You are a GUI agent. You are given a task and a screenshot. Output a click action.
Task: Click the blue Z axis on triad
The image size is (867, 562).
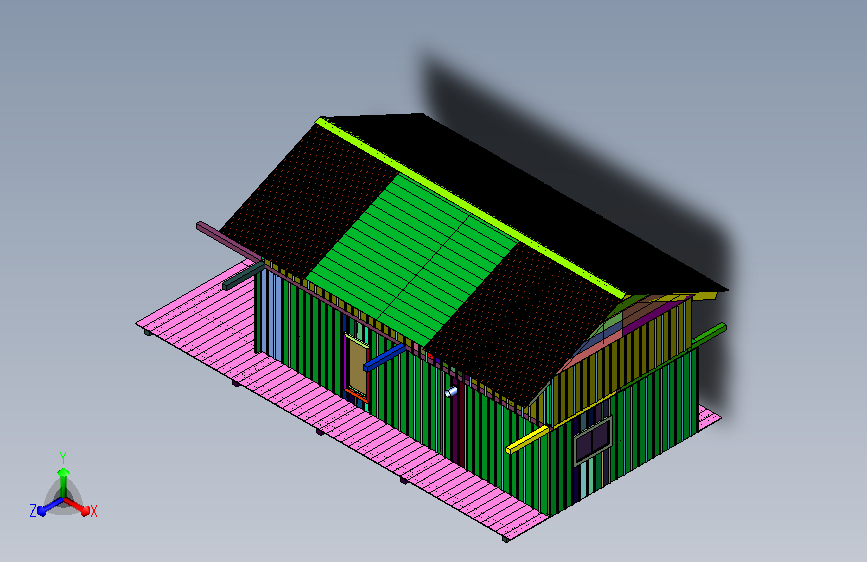tap(50, 506)
